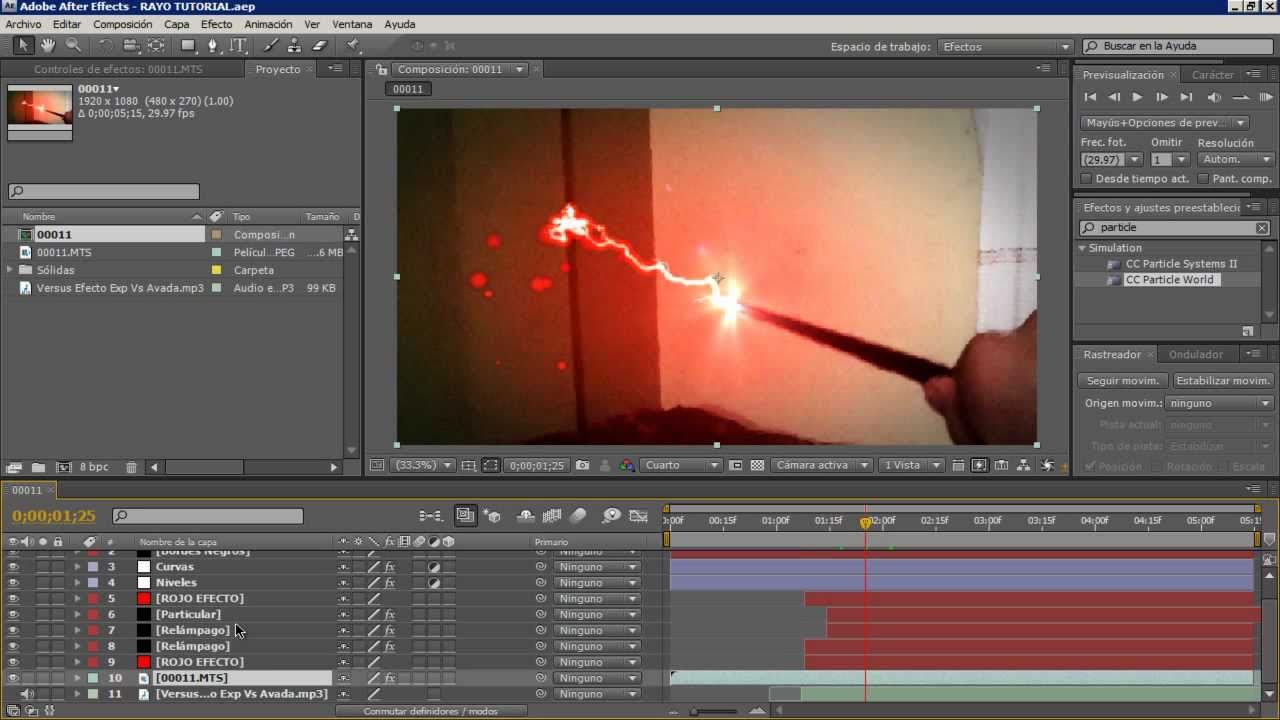This screenshot has width=1280, height=720.
Task: Toggle visibility of the ROJO EFECTO layer
Action: 14,597
